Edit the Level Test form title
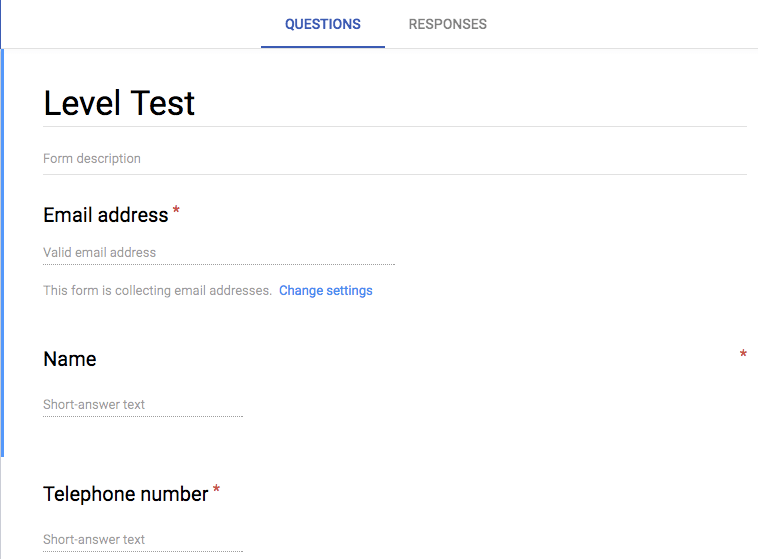 [119, 103]
